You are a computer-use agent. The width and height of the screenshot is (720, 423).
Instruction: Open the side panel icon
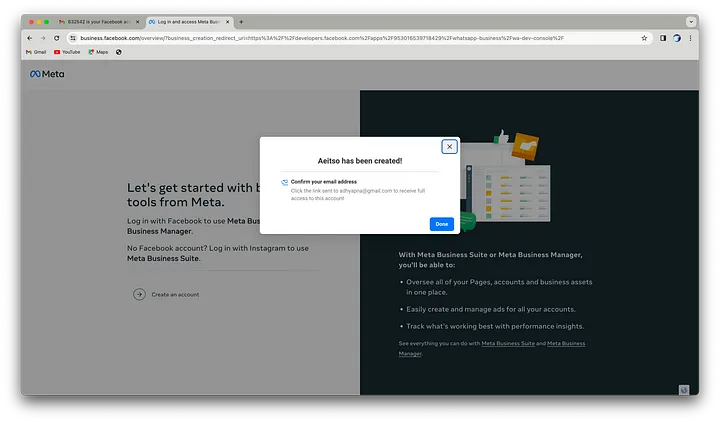click(663, 38)
